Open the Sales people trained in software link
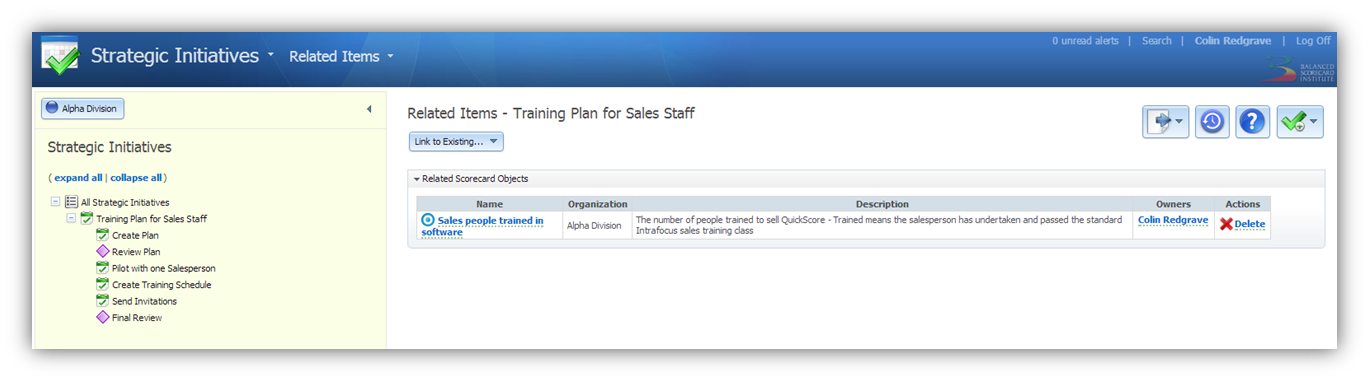Image resolution: width=1369 pixels, height=381 pixels. click(x=484, y=226)
